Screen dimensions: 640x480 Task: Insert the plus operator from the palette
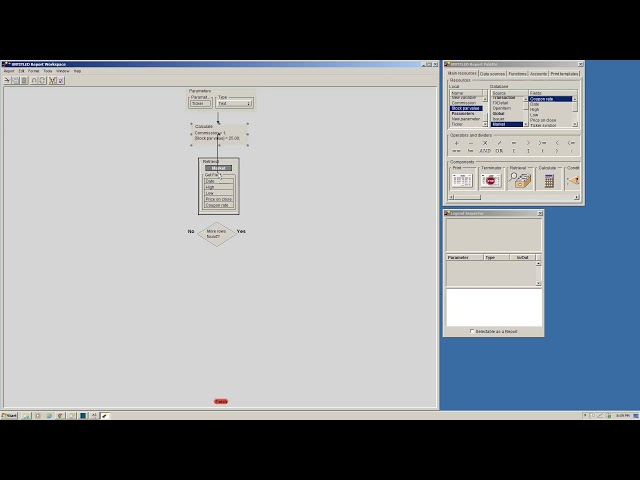tap(456, 143)
